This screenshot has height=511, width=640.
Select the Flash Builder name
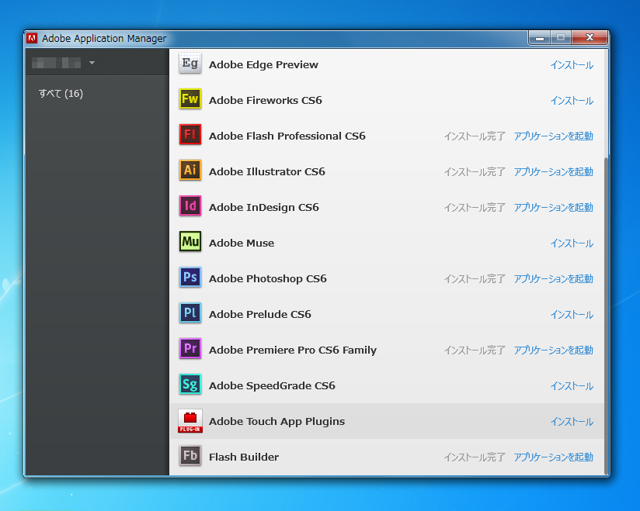pos(244,457)
